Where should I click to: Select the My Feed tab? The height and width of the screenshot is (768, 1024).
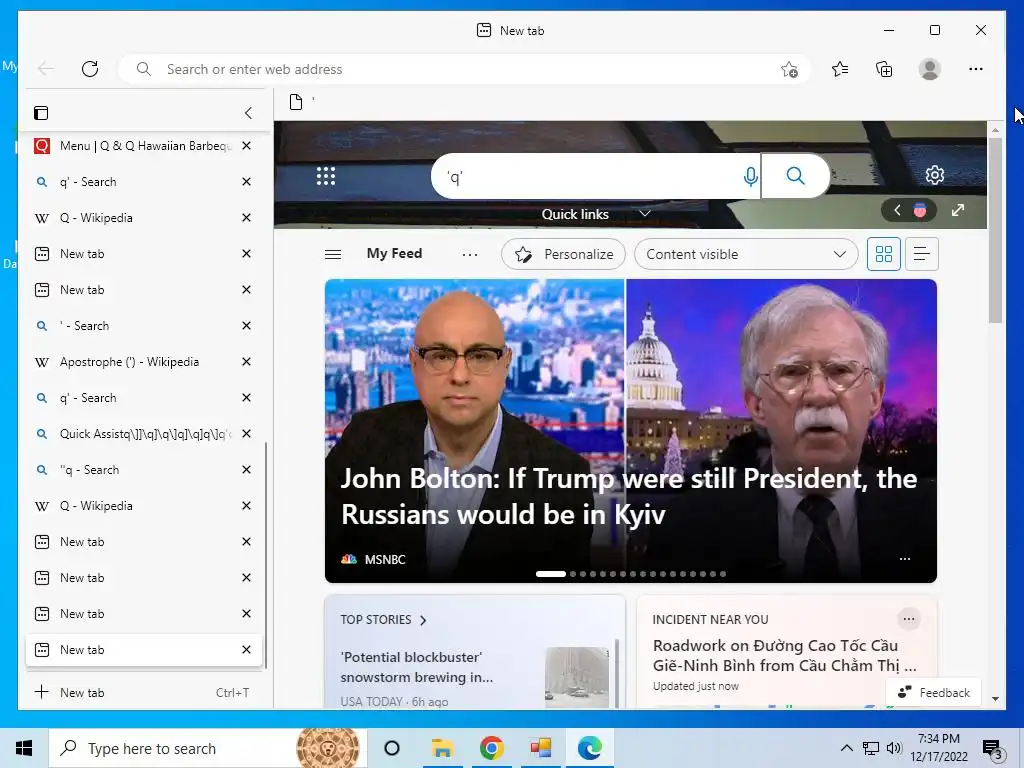394,253
